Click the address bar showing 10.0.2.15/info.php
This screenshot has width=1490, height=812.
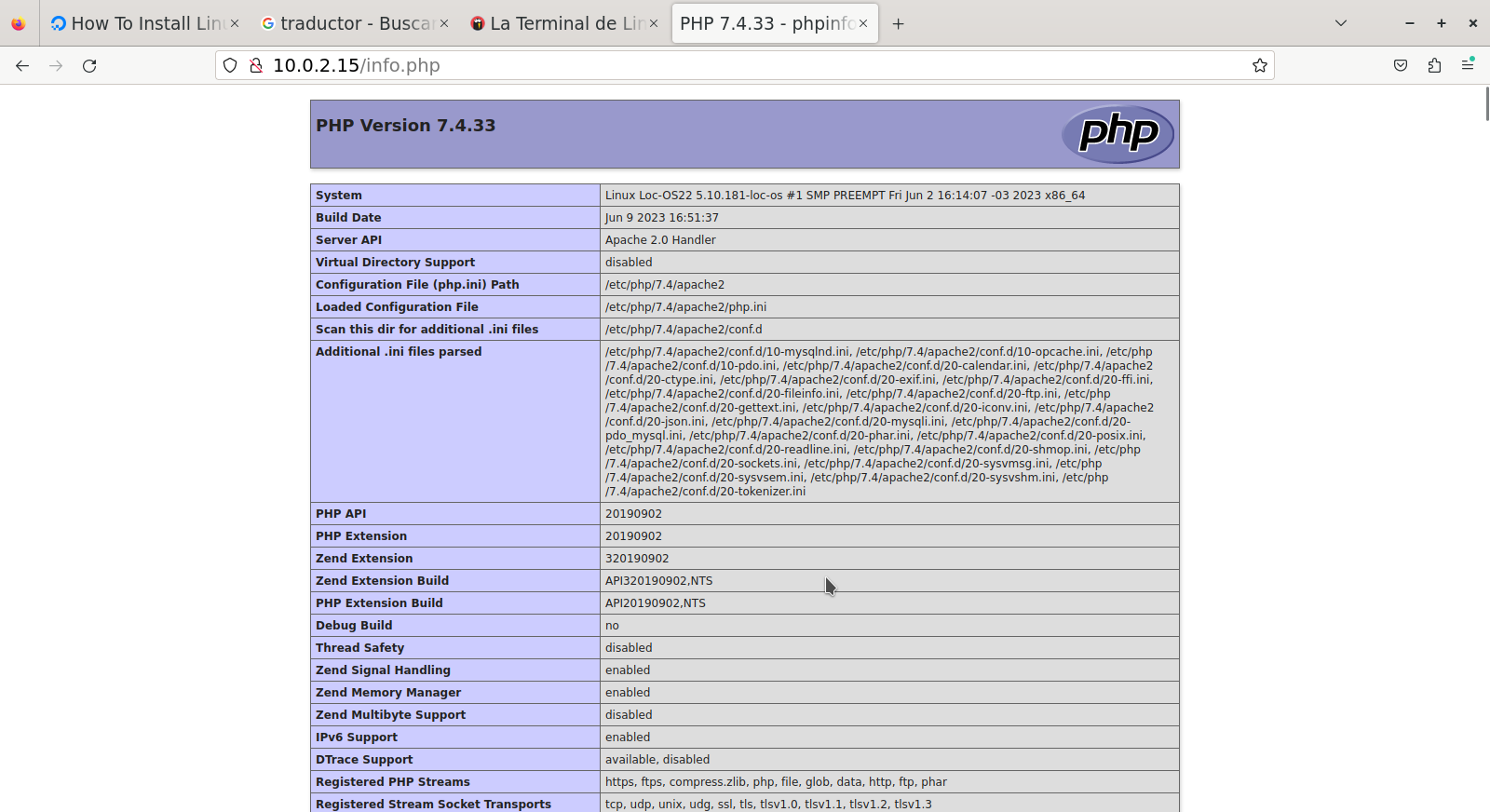point(745,65)
